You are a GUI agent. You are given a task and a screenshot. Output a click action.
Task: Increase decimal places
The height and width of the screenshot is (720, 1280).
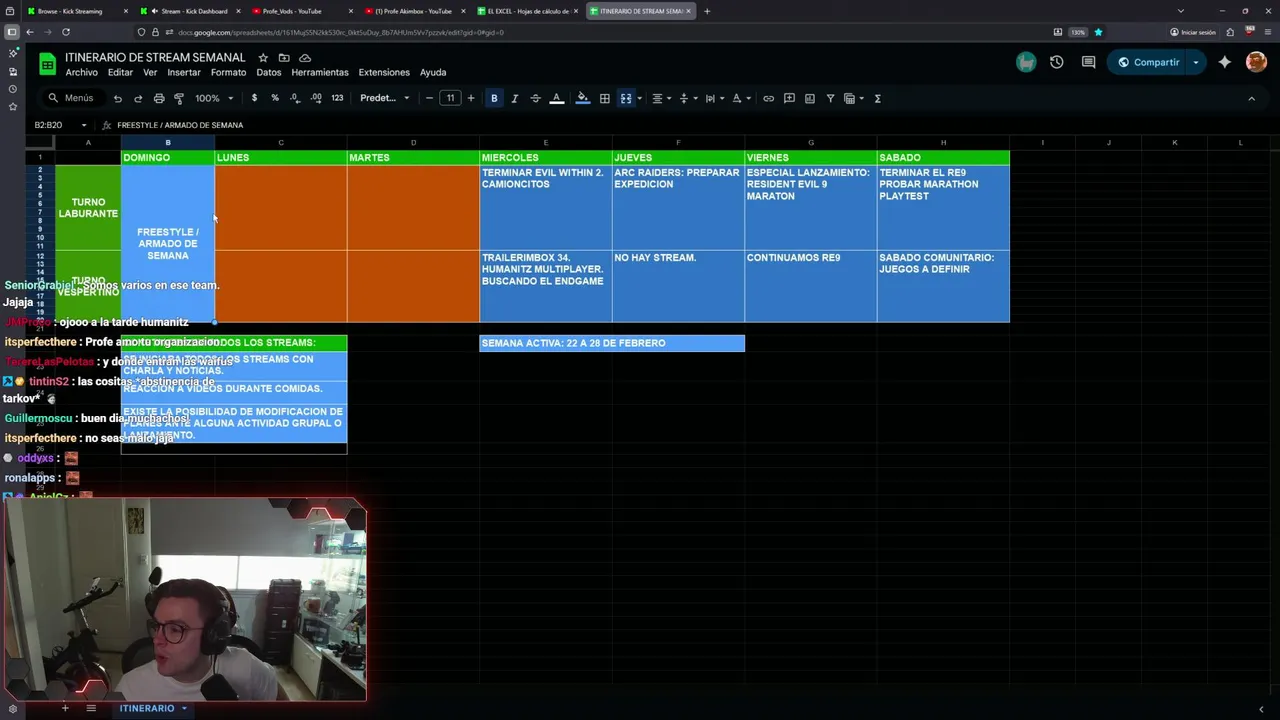click(x=316, y=98)
